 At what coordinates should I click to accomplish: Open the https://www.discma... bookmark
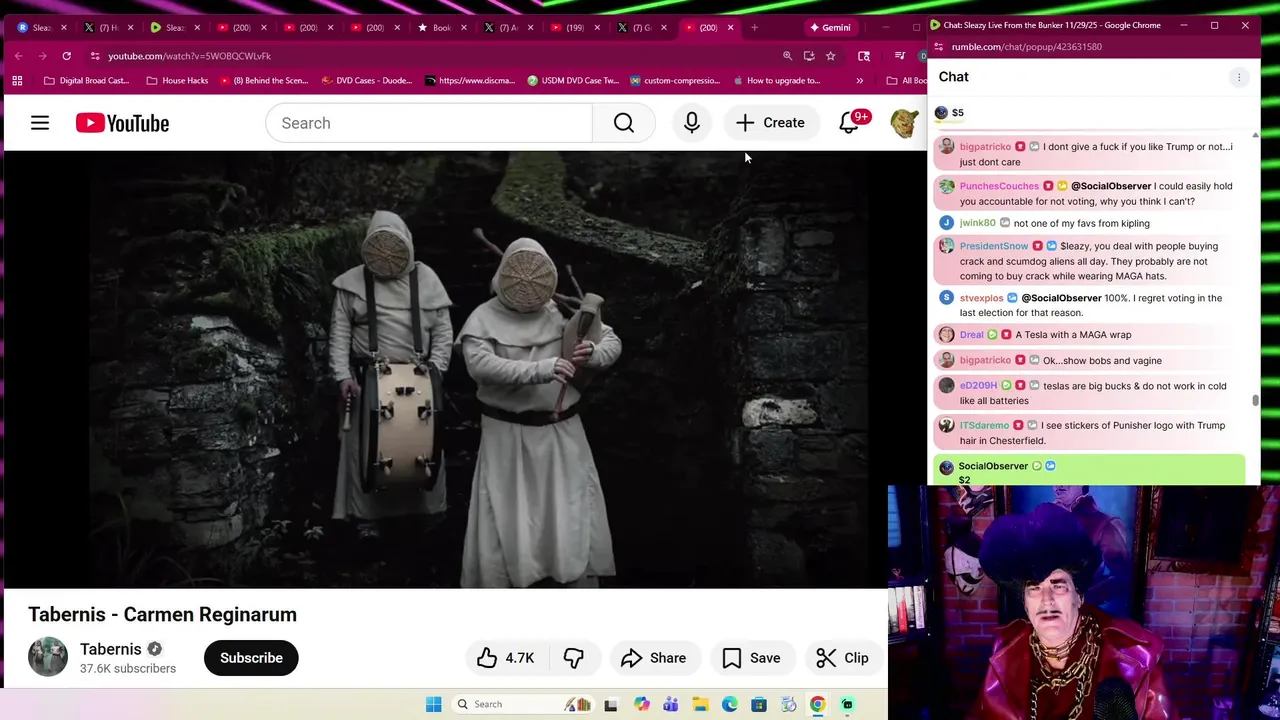(470, 80)
